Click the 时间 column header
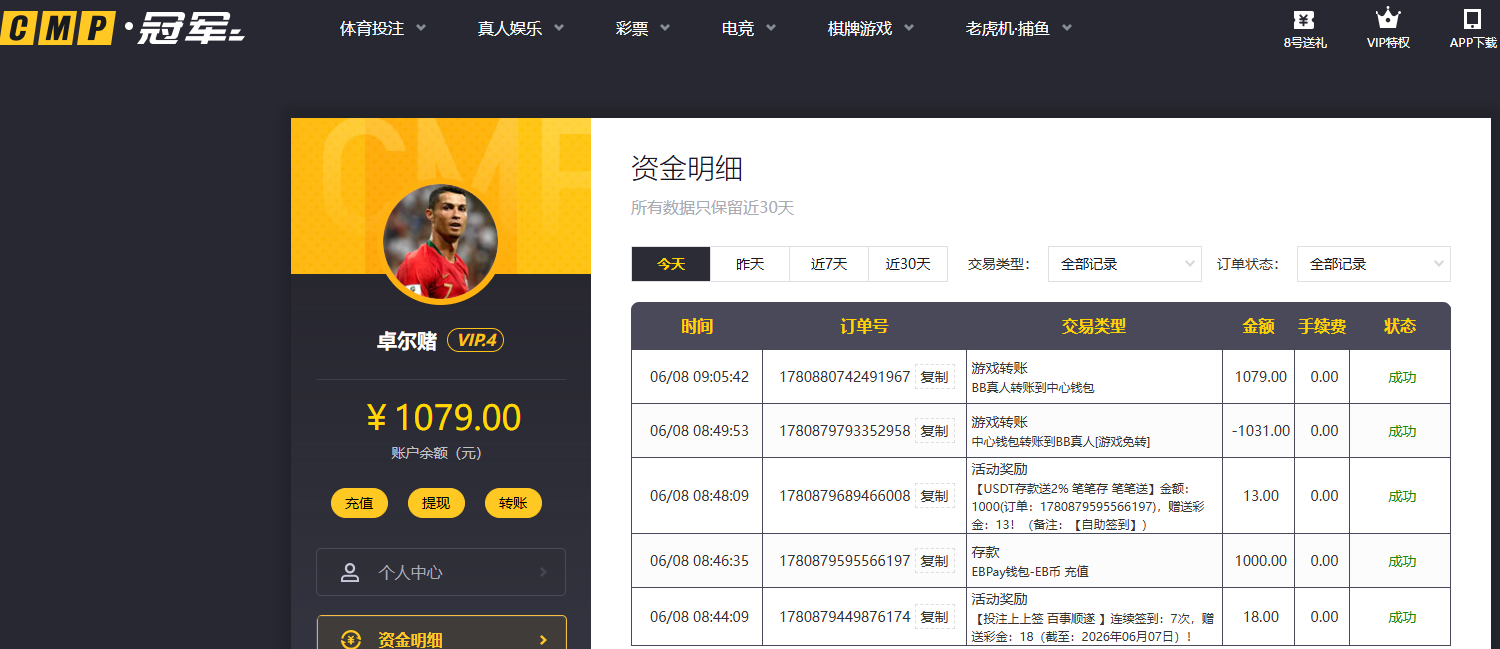 click(697, 326)
